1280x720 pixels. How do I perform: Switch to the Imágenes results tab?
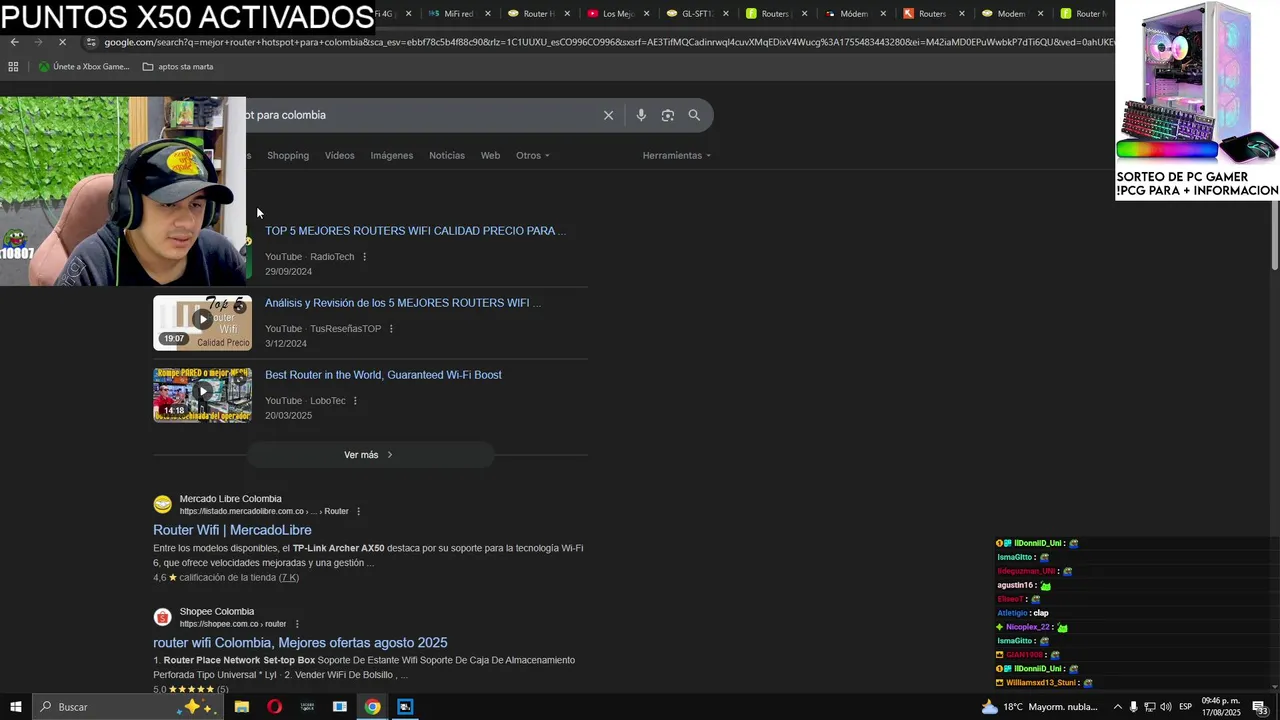(391, 155)
